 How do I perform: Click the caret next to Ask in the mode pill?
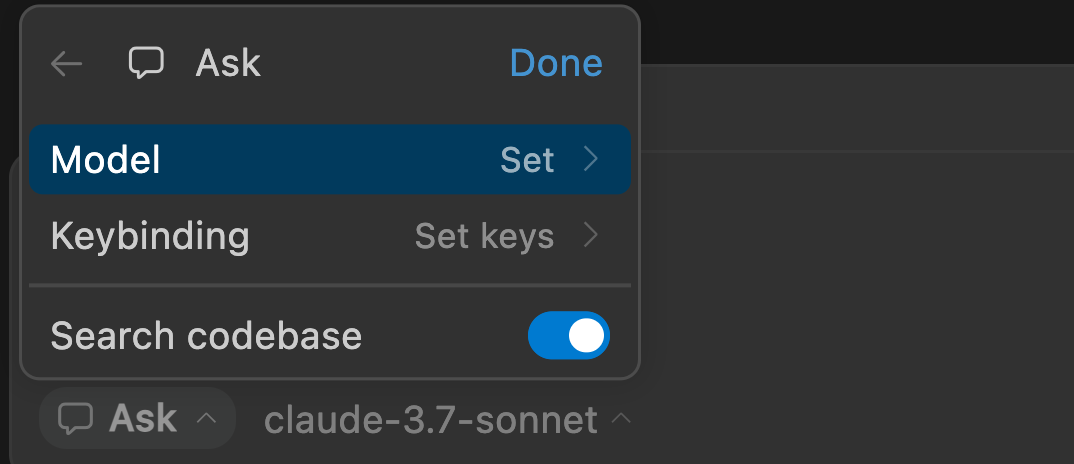tap(206, 419)
